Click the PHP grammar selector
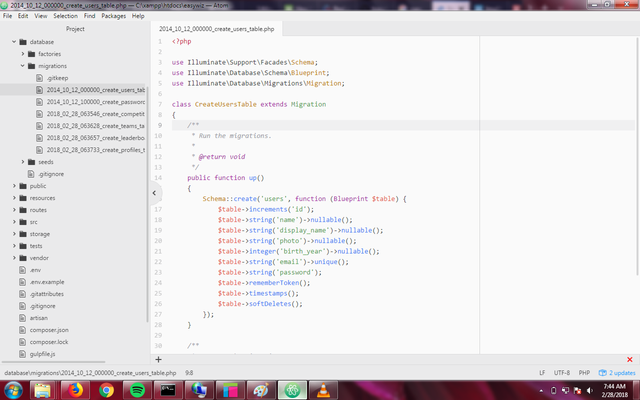The image size is (640, 400). pyautogui.click(x=585, y=372)
